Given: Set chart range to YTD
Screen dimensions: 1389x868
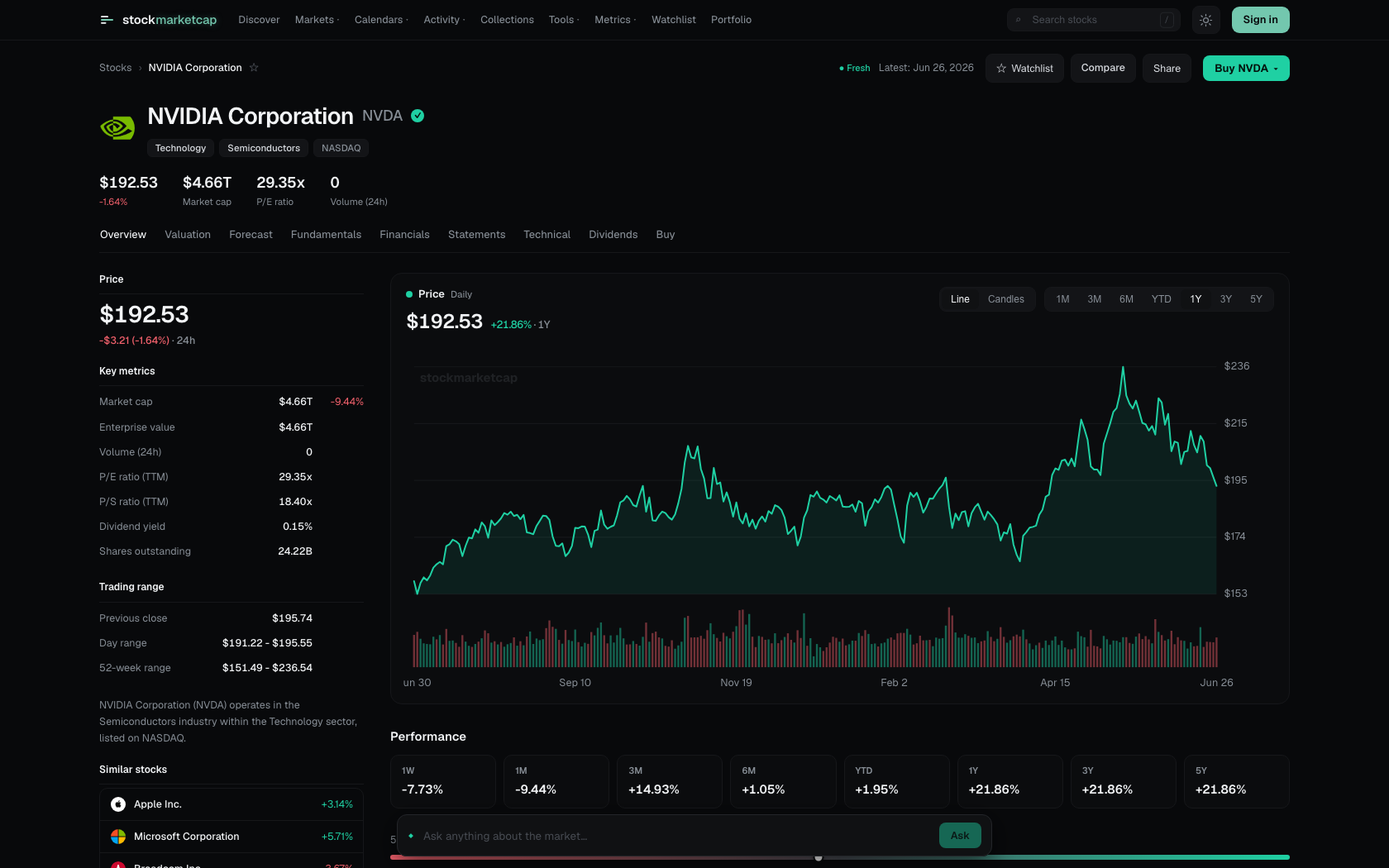Looking at the screenshot, I should coord(1161,299).
